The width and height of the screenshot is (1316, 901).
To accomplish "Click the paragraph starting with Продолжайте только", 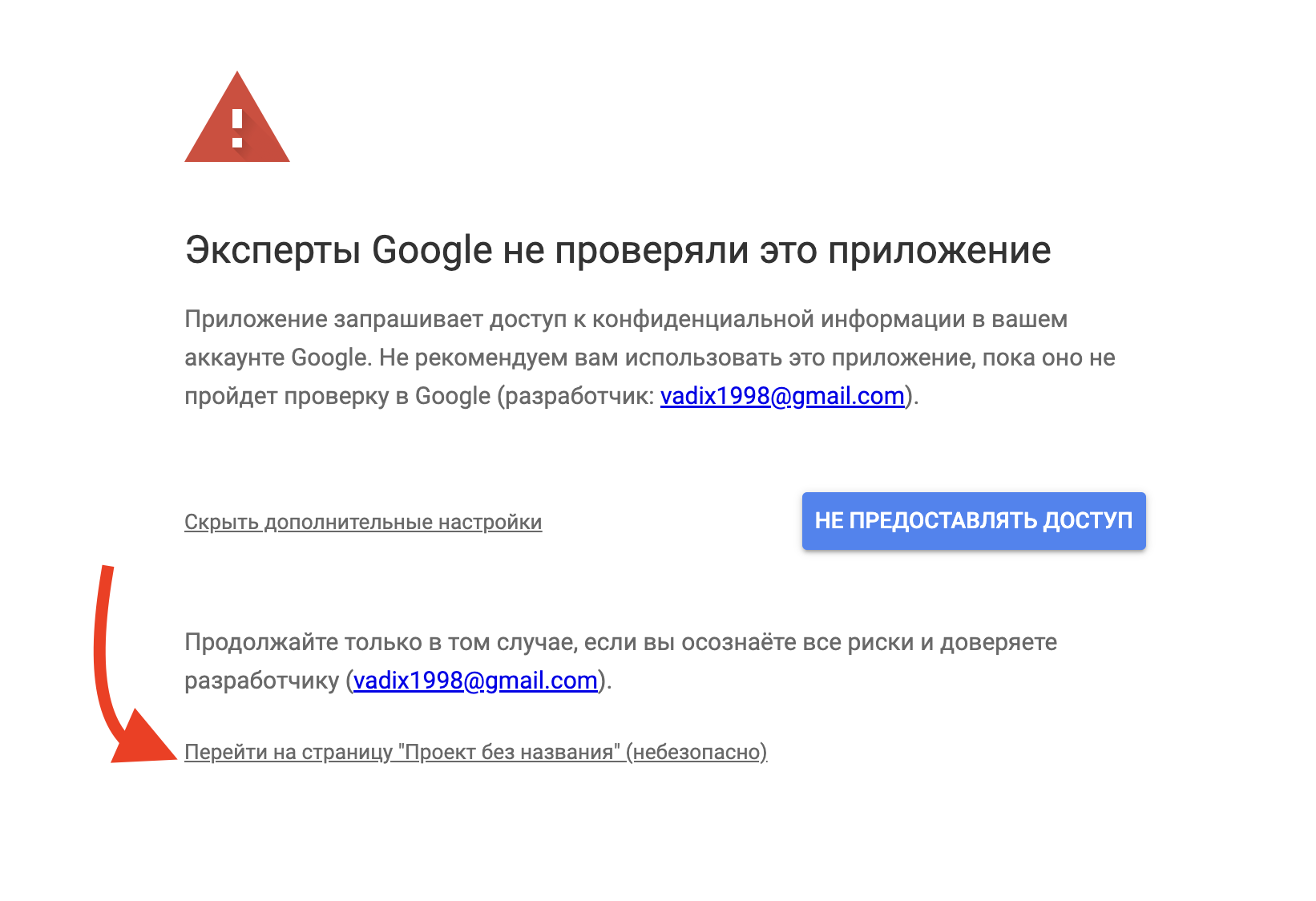I will click(620, 642).
